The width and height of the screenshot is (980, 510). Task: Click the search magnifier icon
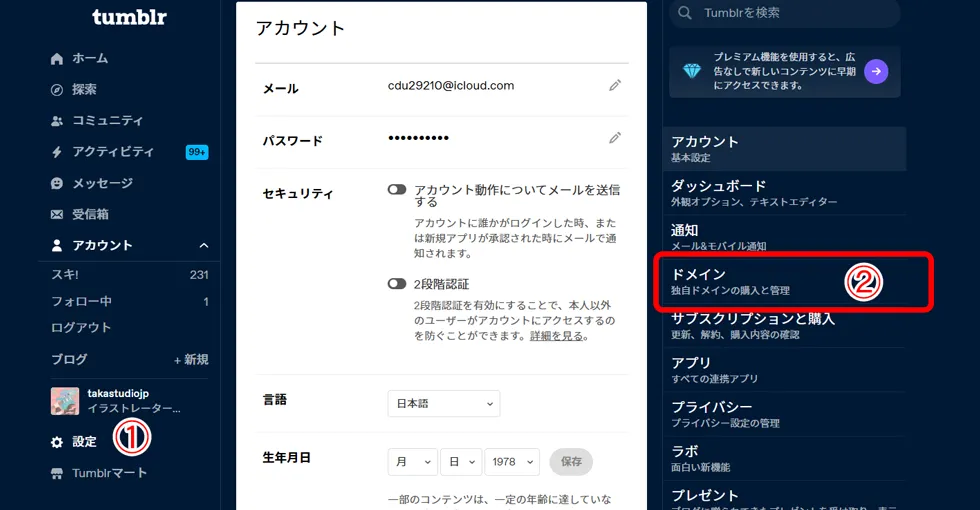[685, 12]
